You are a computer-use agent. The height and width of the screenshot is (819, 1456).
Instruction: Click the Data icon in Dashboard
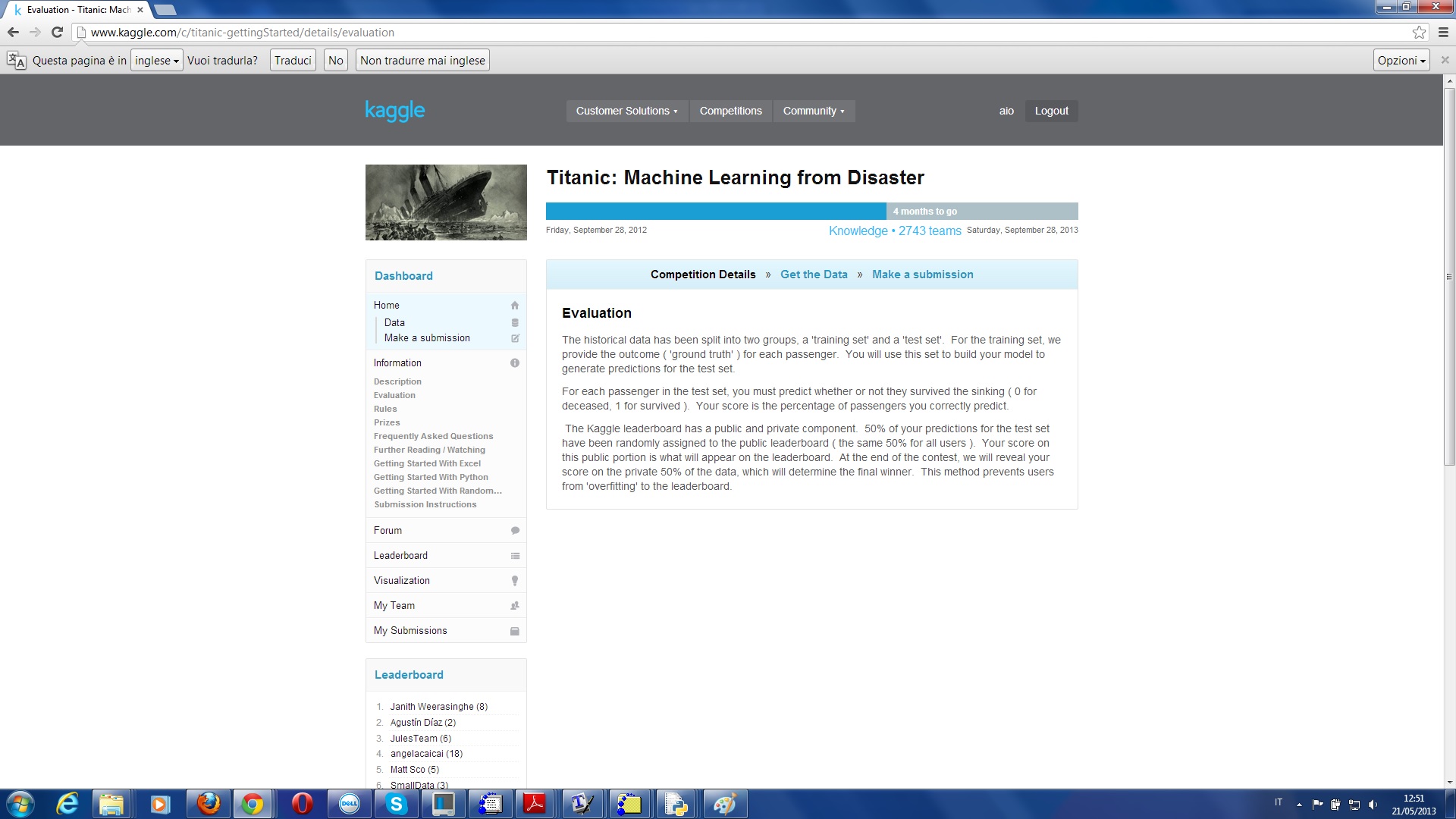515,323
